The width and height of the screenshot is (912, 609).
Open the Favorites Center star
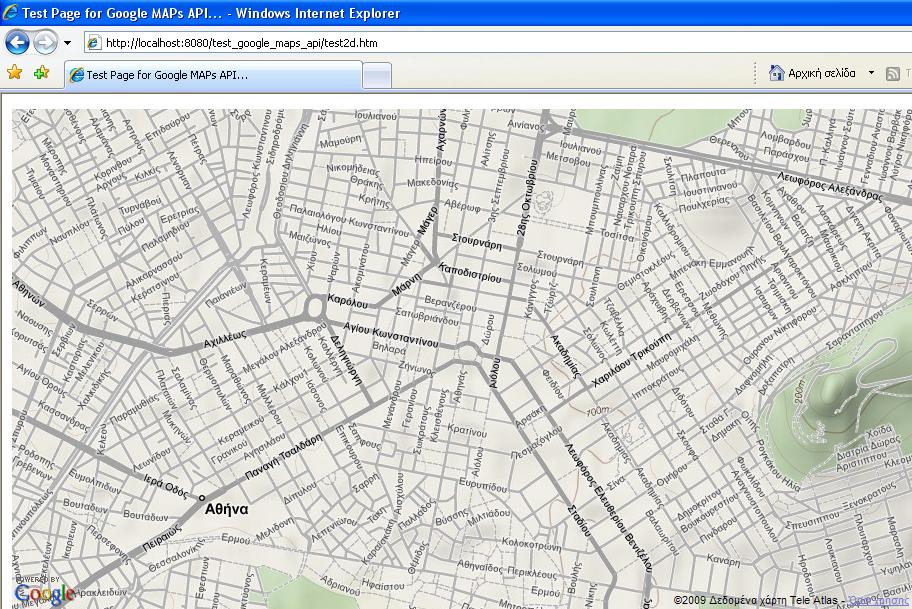(x=15, y=73)
